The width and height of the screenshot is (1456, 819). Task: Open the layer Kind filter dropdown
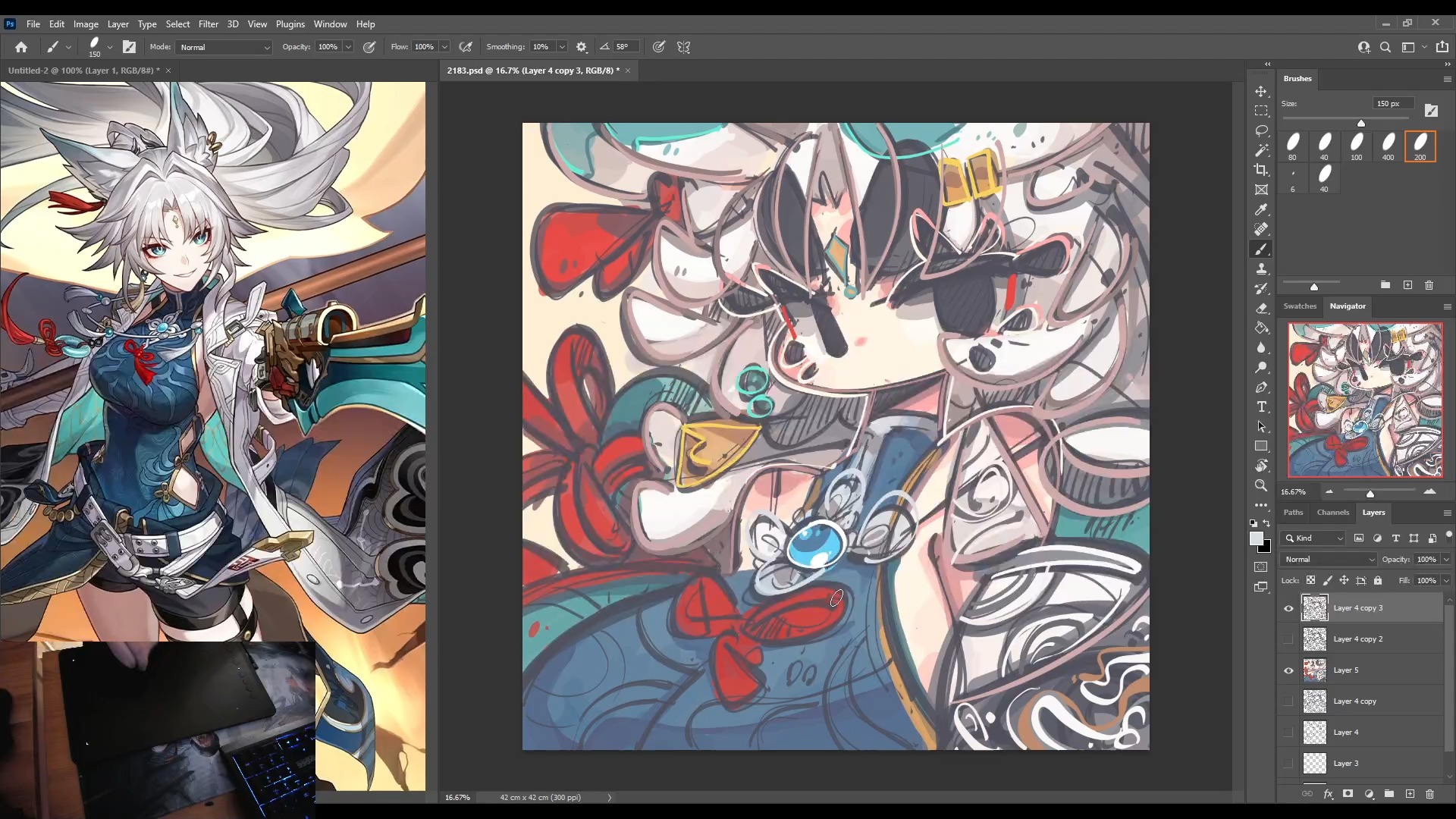[1313, 538]
